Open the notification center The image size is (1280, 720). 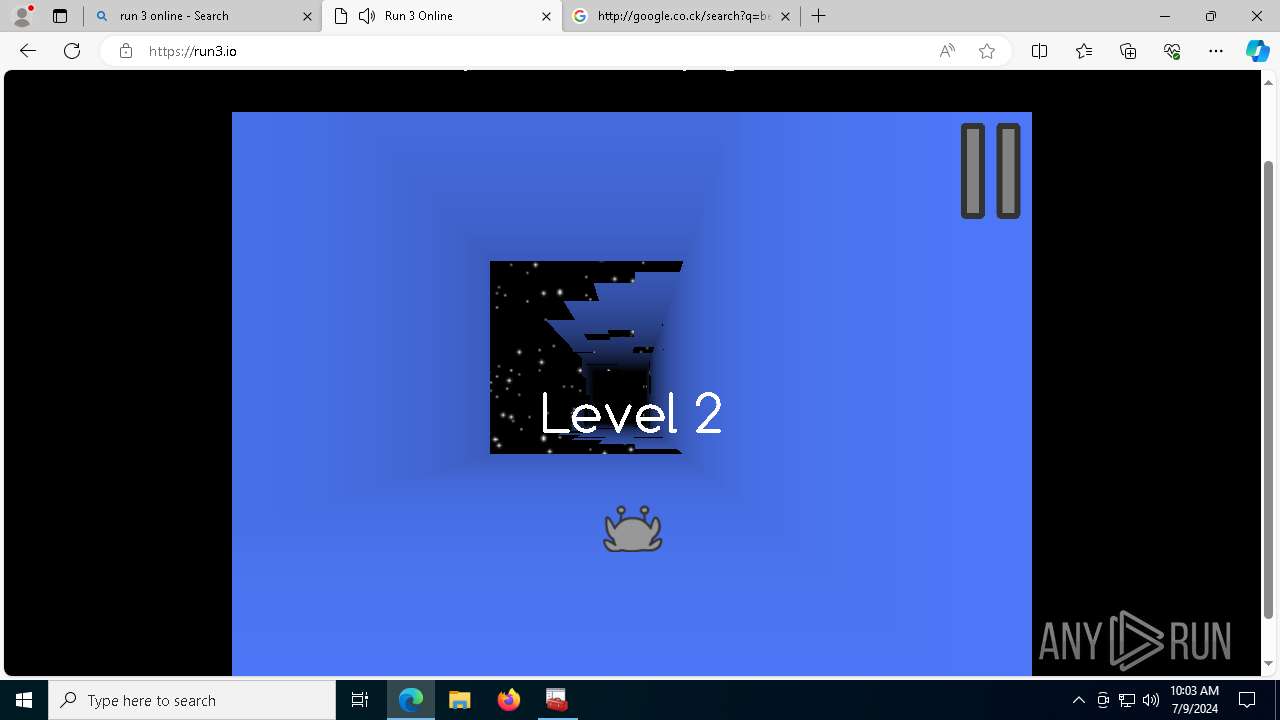coord(1247,700)
